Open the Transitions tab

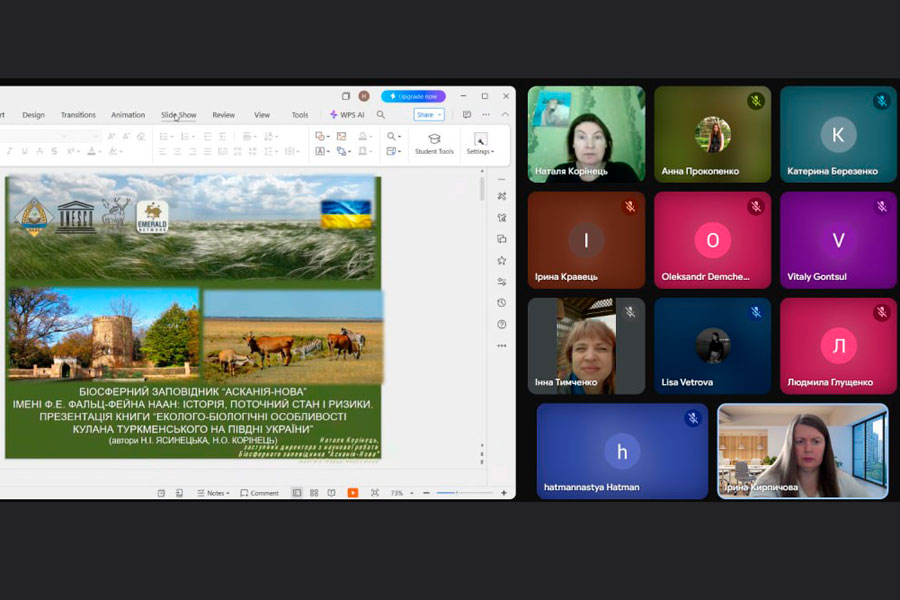(x=78, y=115)
